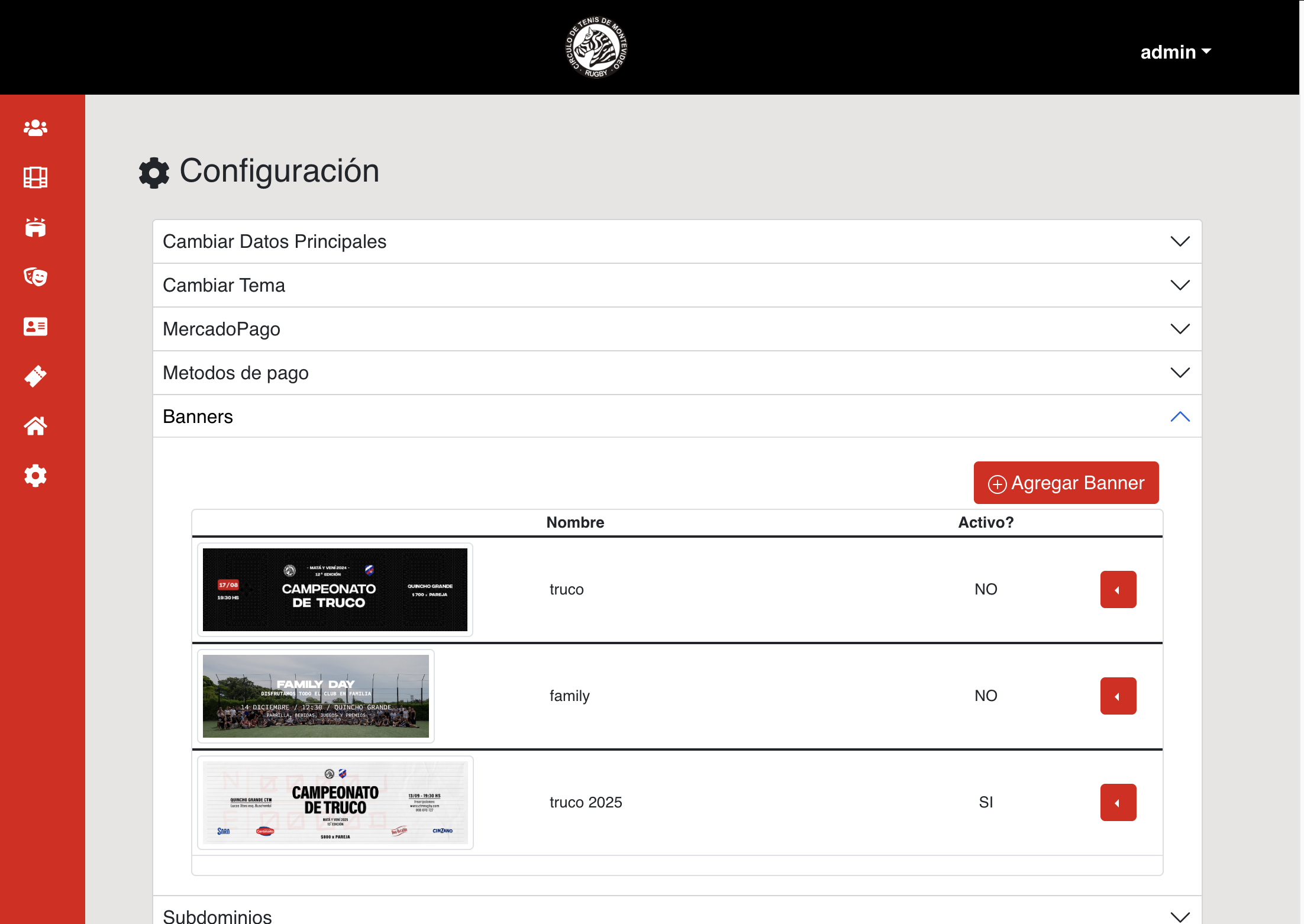This screenshot has height=924, width=1304.
Task: Open the theater masks sidebar icon
Action: click(x=35, y=276)
